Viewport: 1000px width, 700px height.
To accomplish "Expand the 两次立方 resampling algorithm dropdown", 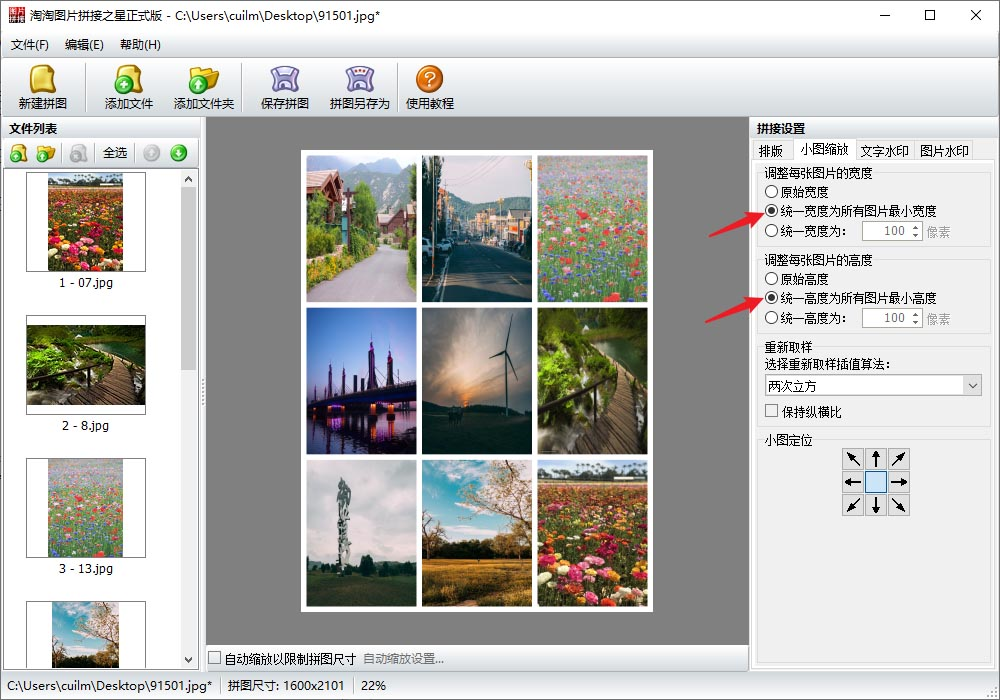I will 972,385.
